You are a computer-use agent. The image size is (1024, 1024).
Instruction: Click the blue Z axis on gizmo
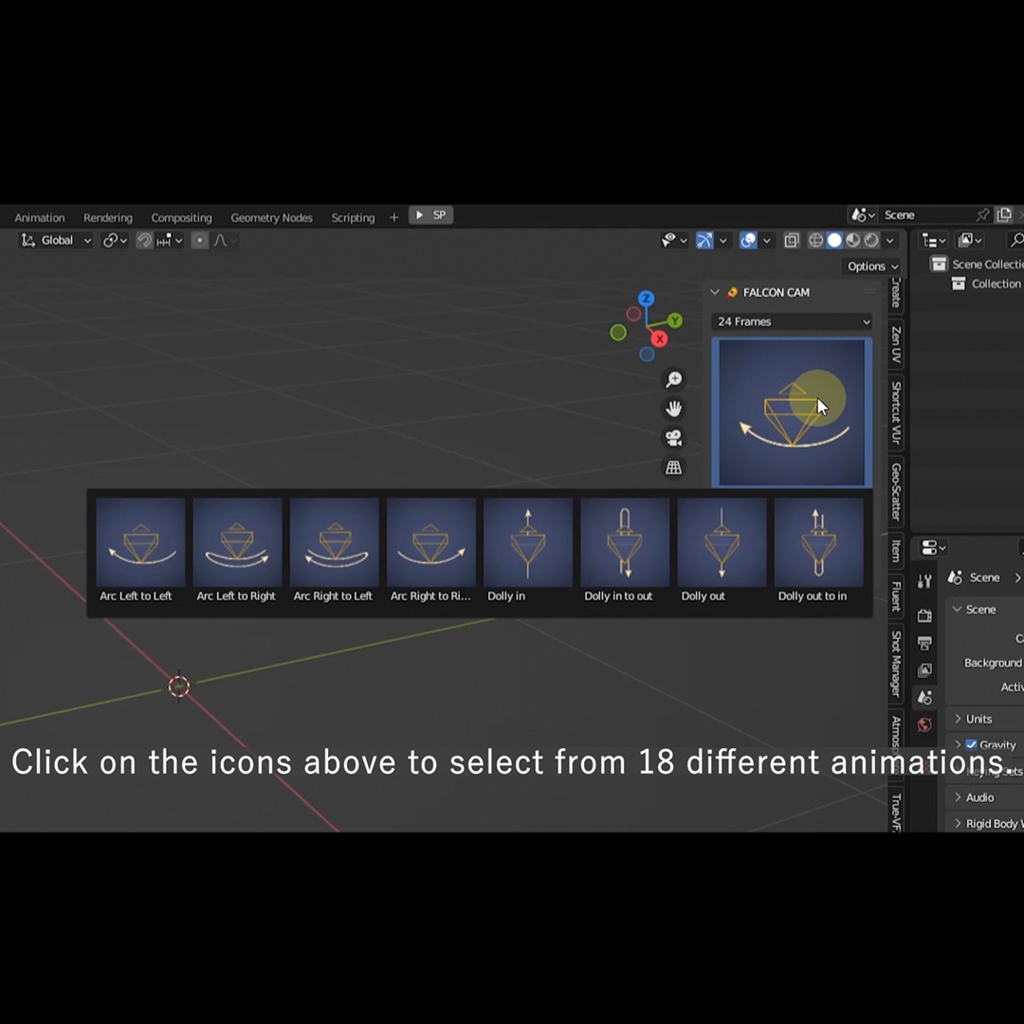(x=646, y=298)
